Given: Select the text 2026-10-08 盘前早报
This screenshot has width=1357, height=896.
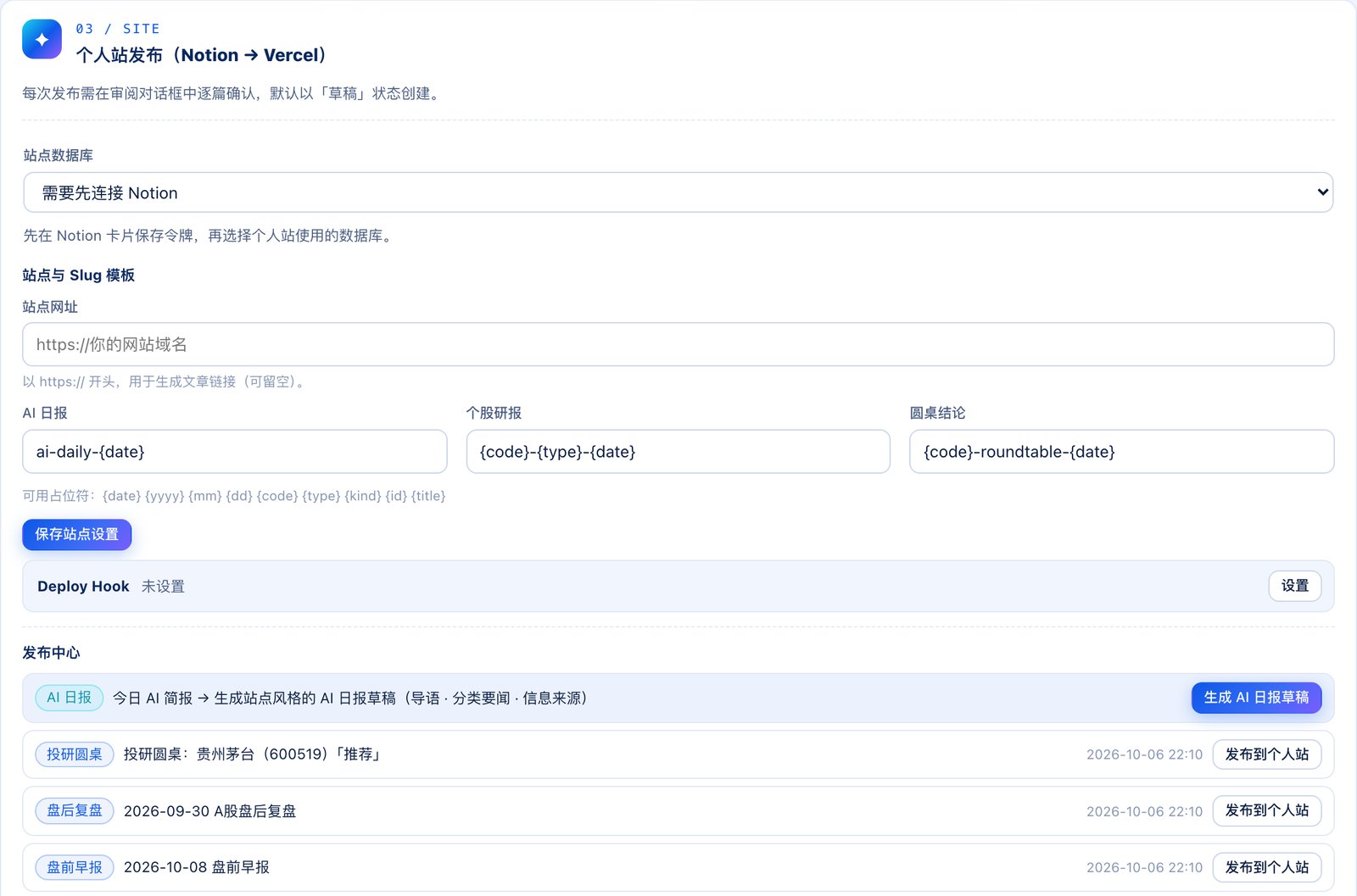Looking at the screenshot, I should click(x=197, y=867).
